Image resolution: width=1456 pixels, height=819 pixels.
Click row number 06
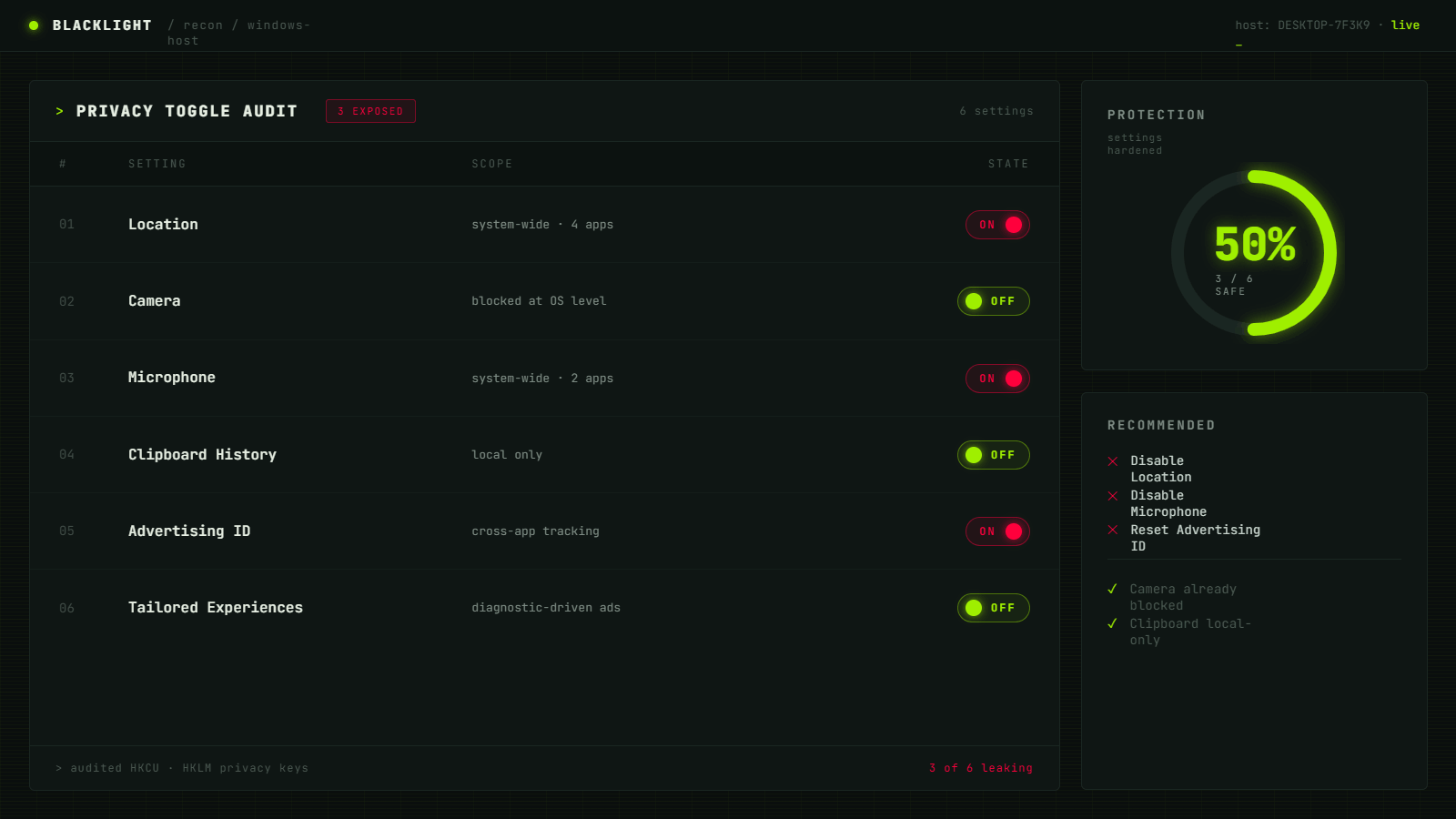(x=66, y=608)
